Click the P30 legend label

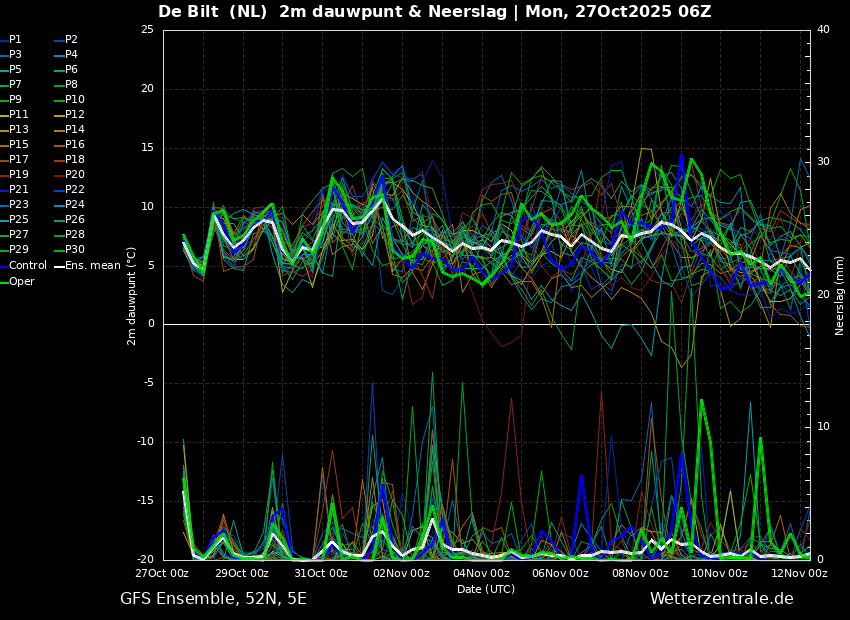click(x=70, y=249)
